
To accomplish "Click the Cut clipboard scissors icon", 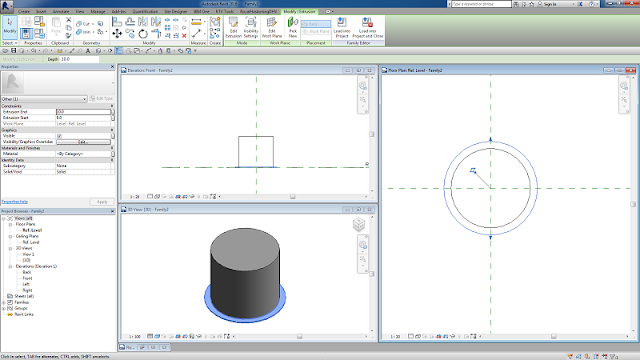I will [68, 20].
